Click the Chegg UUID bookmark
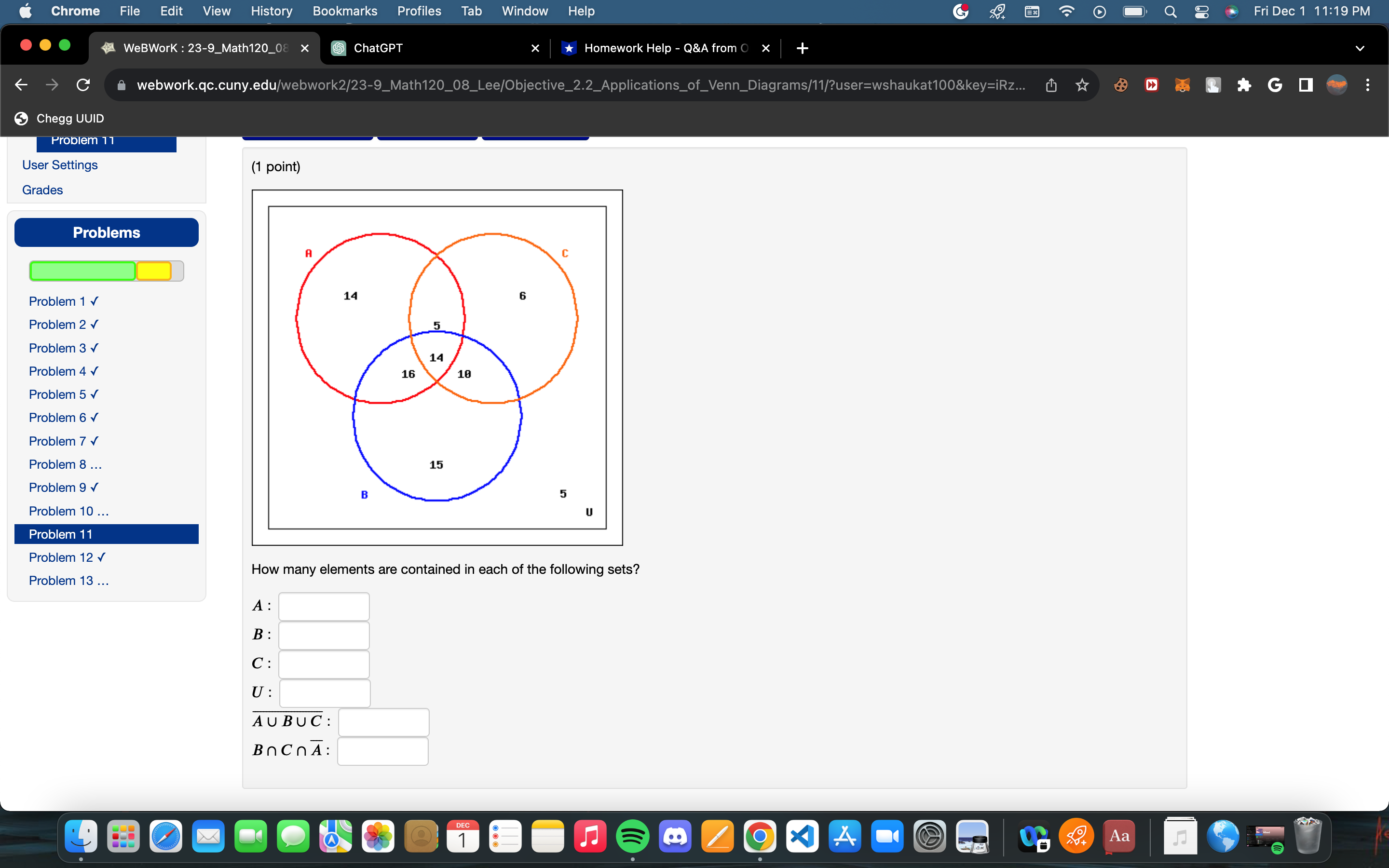Image resolution: width=1389 pixels, height=868 pixels. (59, 118)
